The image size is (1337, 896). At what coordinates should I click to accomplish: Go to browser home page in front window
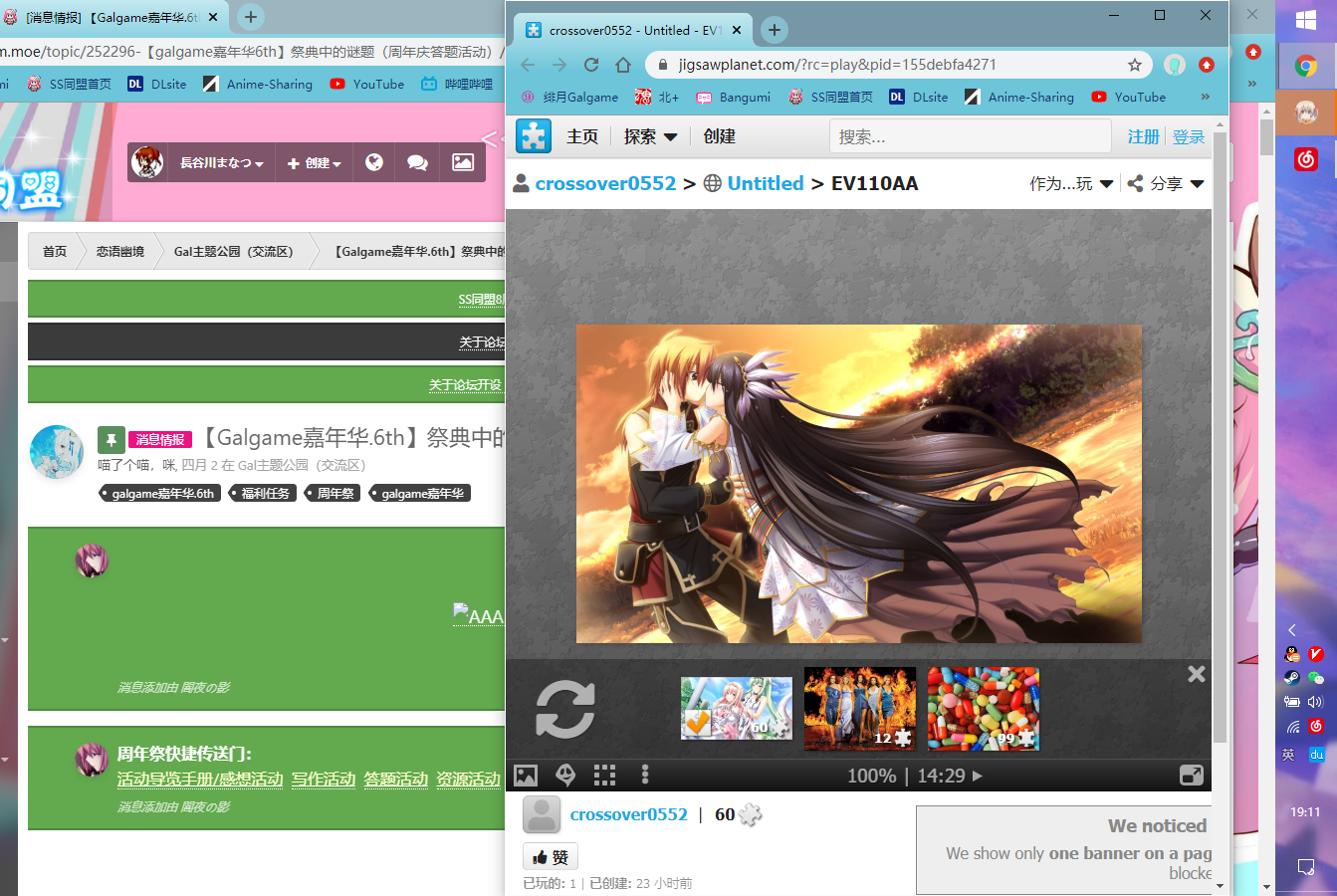[x=623, y=65]
